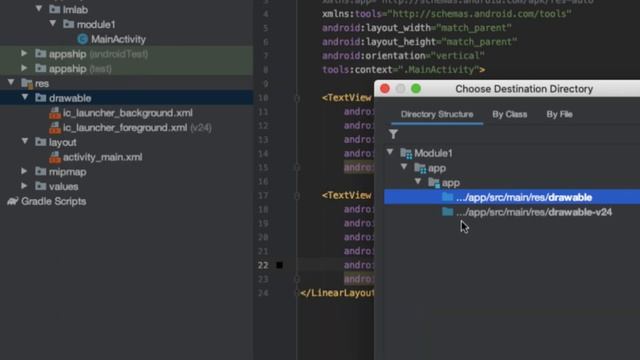Select activity_main.xml in layout folder
The image size is (640, 360).
click(x=102, y=157)
